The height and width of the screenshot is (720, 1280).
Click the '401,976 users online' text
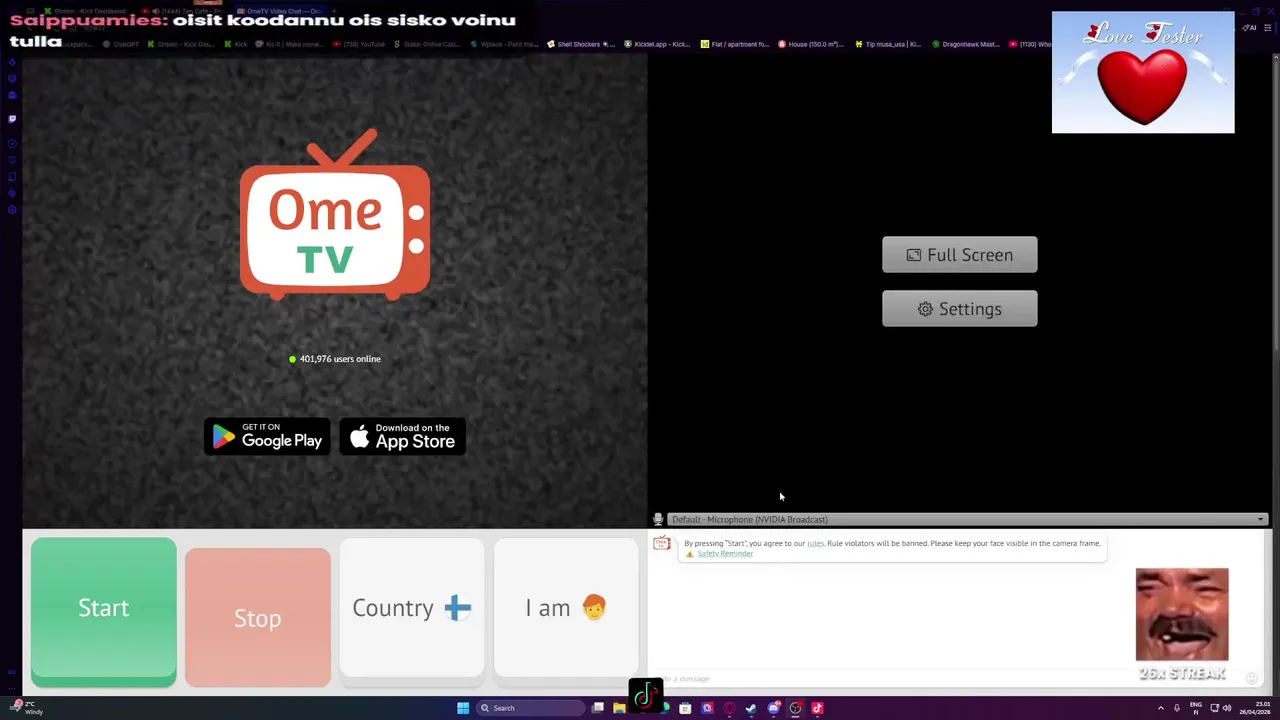340,359
